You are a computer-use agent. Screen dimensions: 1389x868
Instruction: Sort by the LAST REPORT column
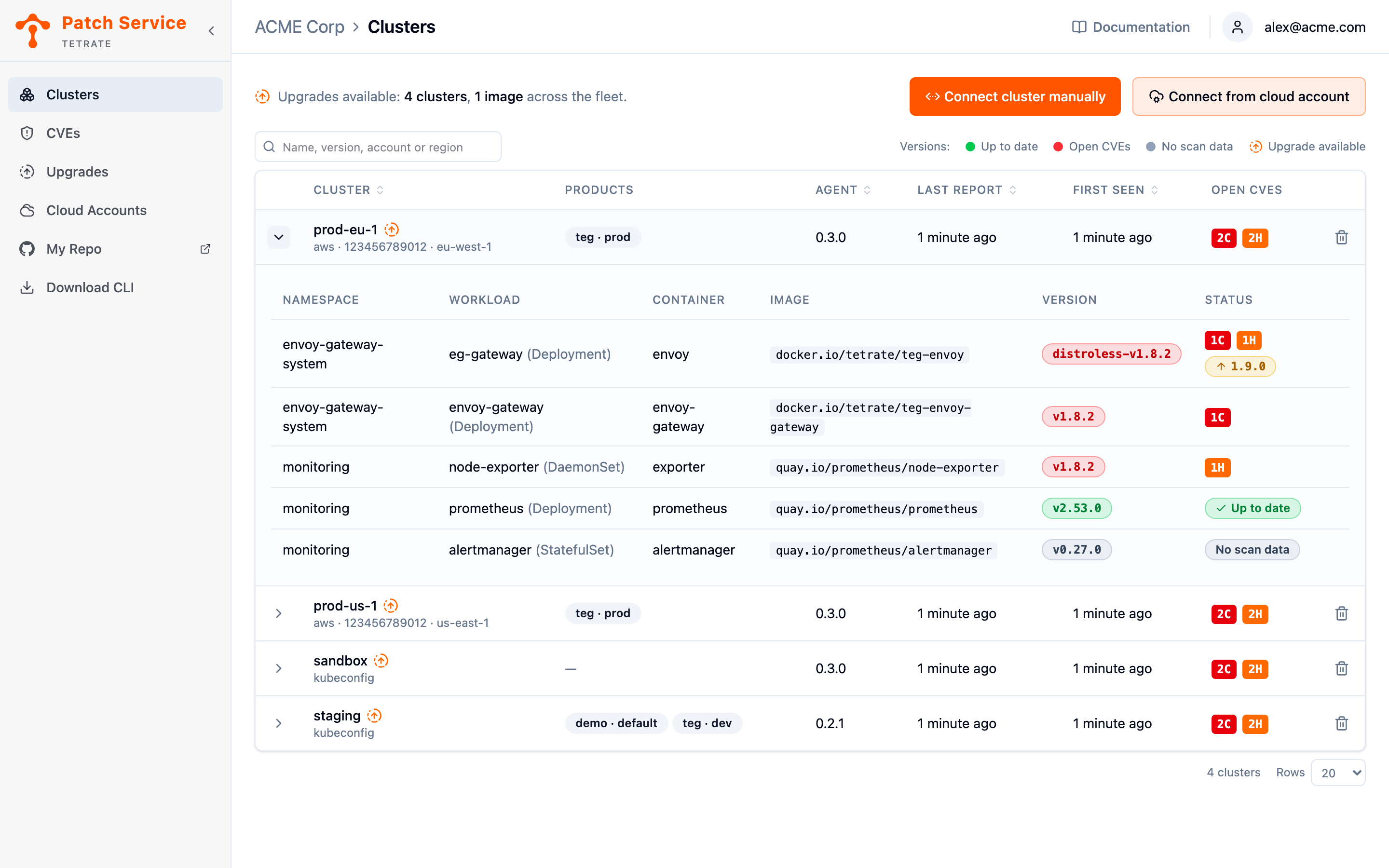[967, 190]
